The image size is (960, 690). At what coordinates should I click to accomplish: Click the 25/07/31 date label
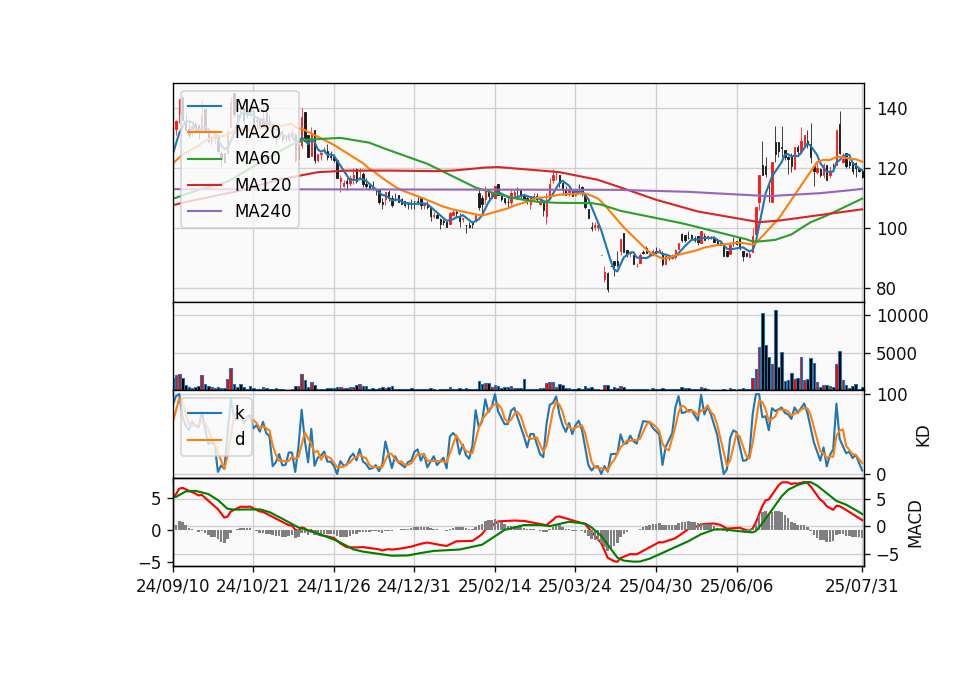861,586
